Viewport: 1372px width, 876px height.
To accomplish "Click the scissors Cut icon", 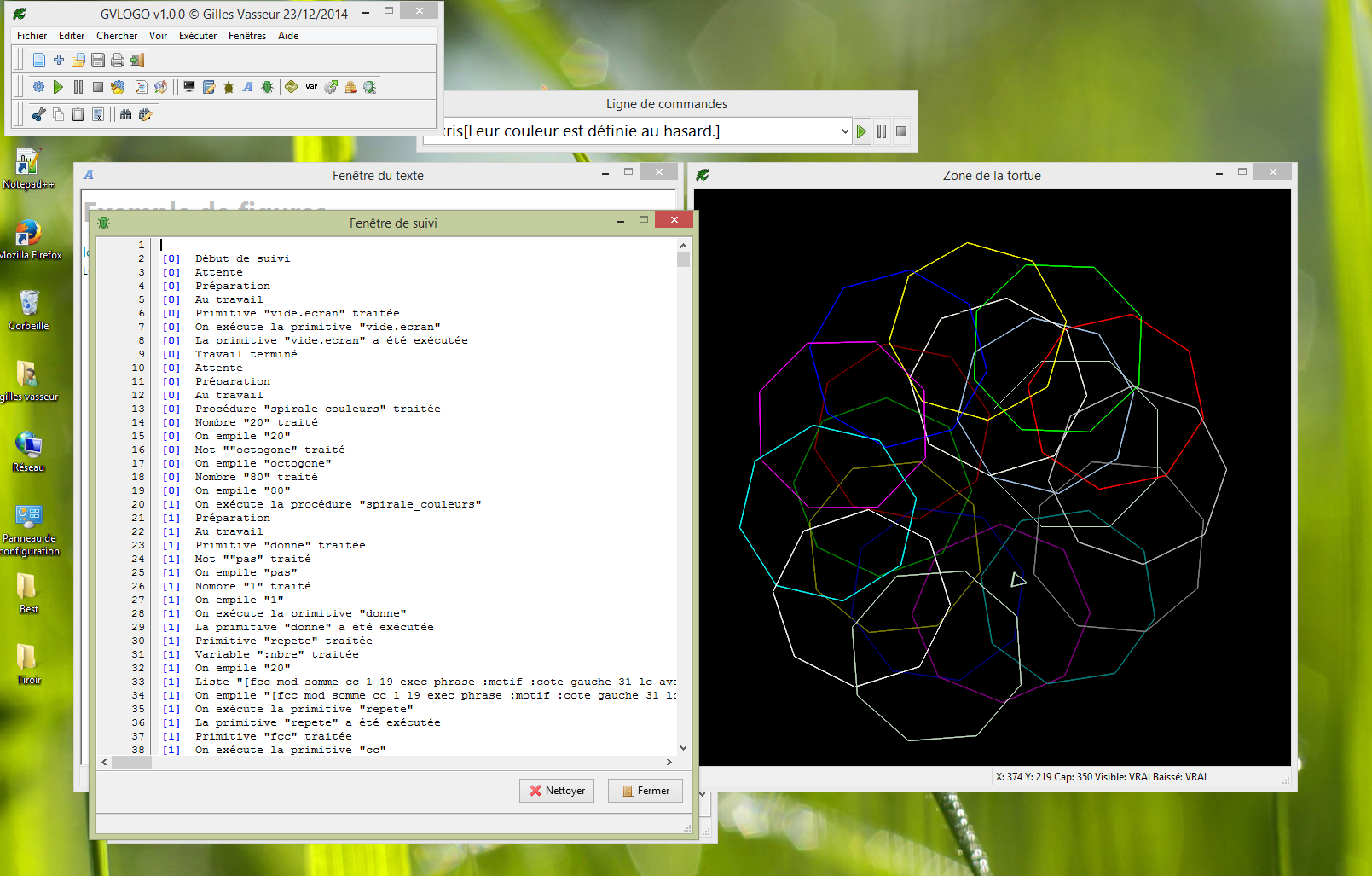I will pyautogui.click(x=38, y=114).
